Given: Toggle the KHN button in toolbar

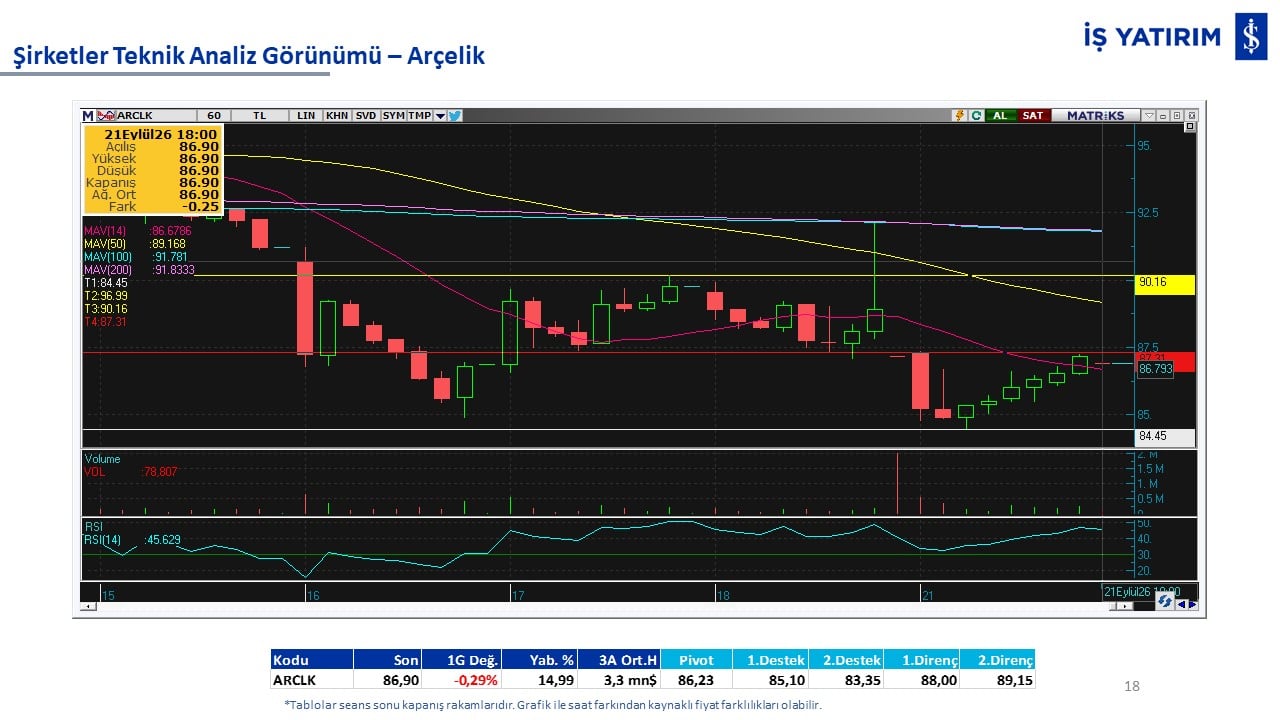Looking at the screenshot, I should coord(337,116).
